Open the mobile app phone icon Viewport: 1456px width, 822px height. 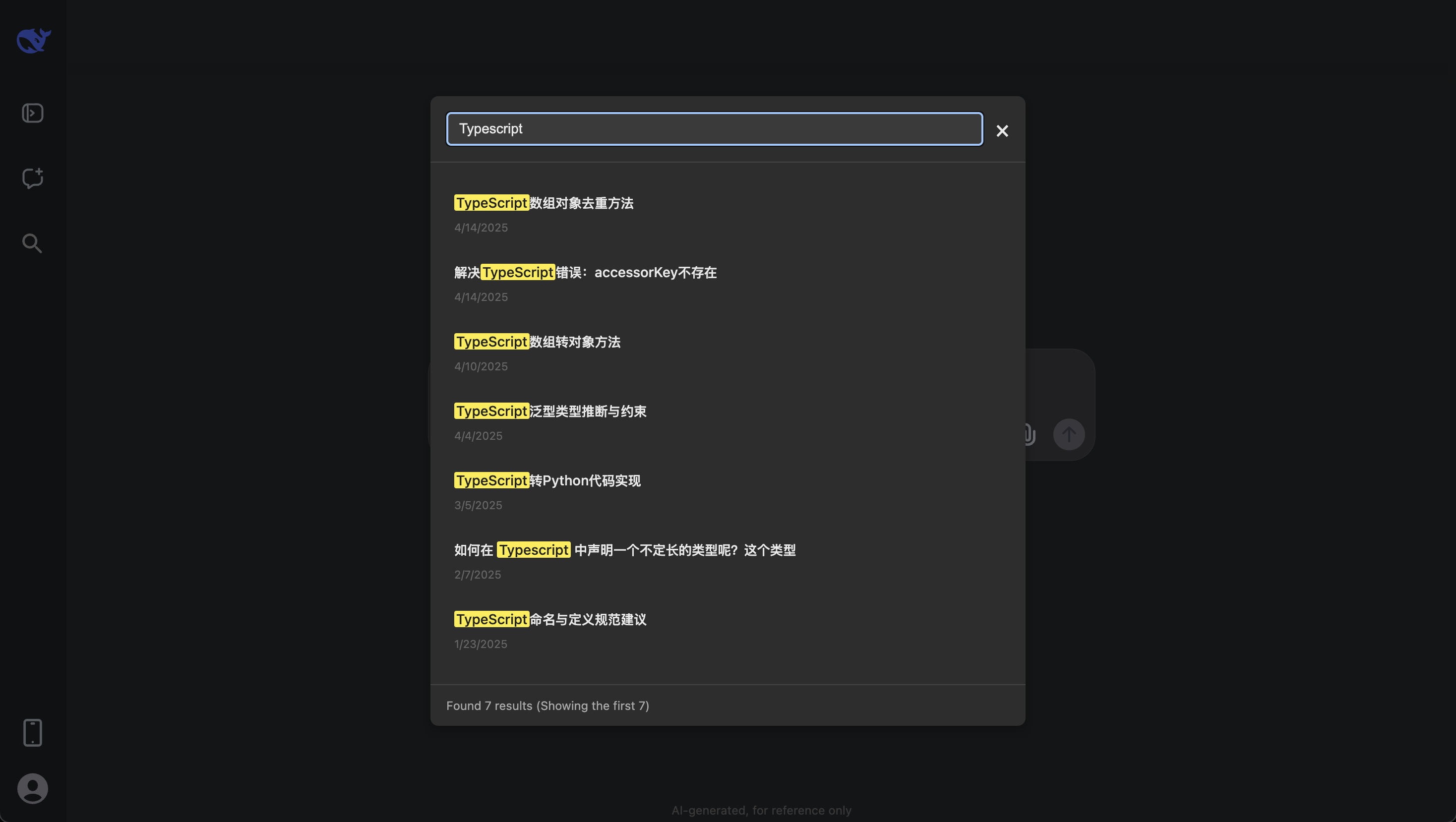tap(32, 733)
